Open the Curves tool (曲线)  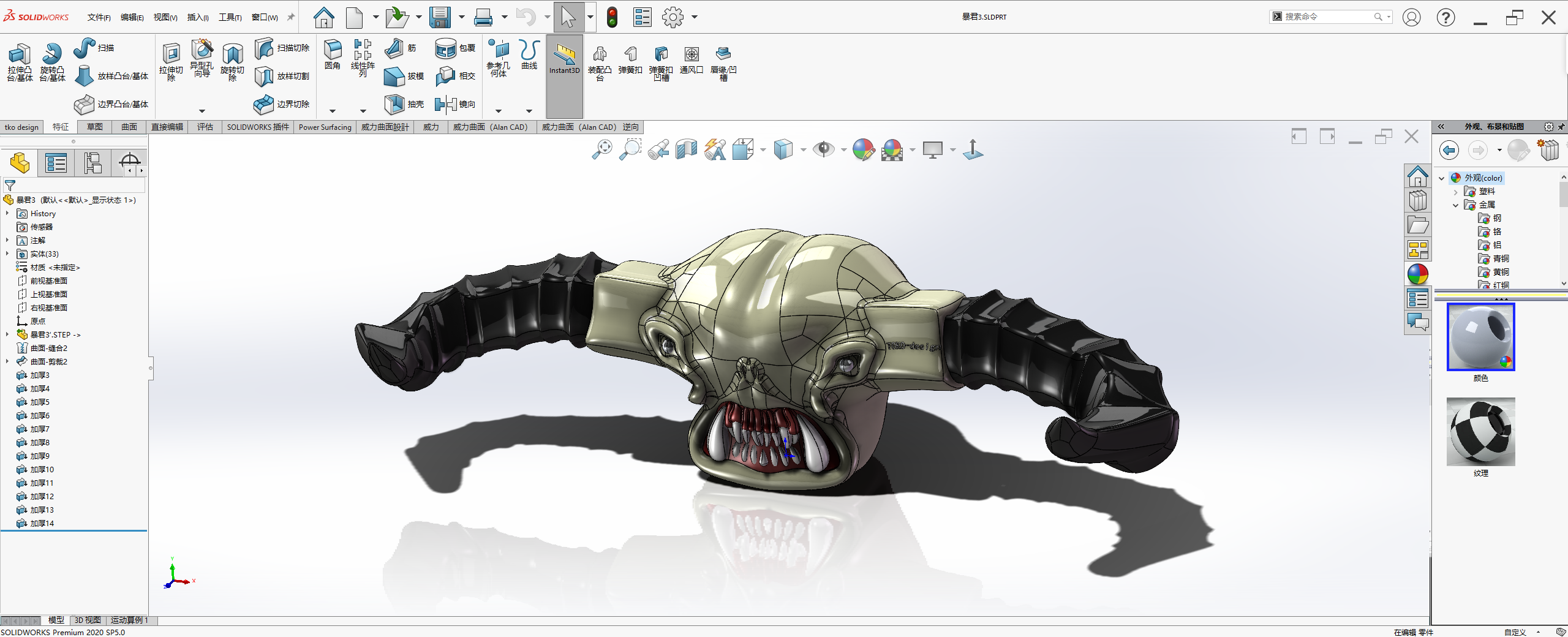click(529, 55)
